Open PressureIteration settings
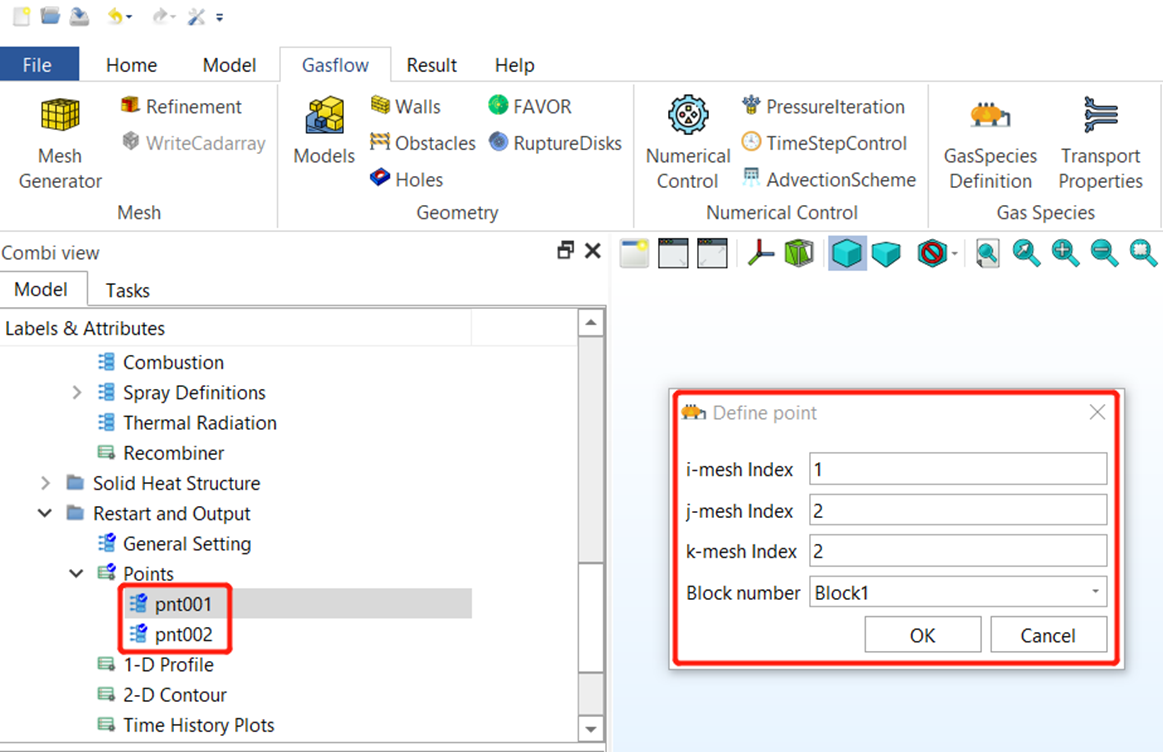This screenshot has height=752, width=1163. [823, 107]
